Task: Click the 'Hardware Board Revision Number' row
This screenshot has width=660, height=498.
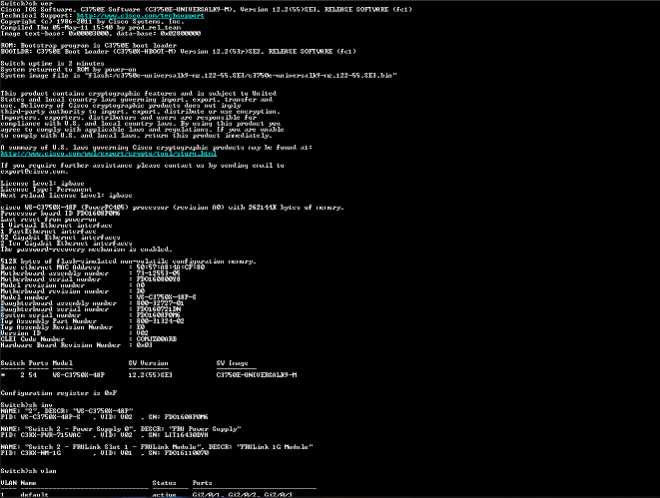Action: click(x=77, y=345)
